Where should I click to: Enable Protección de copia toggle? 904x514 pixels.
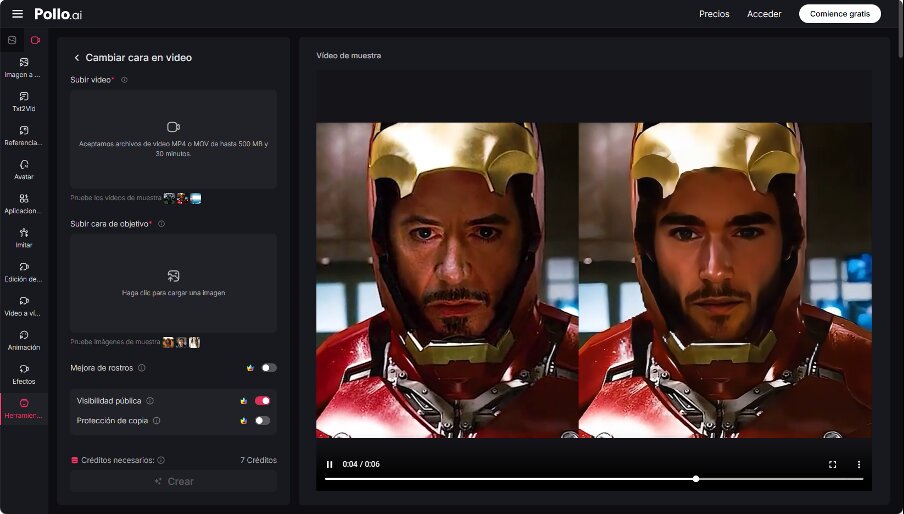[x=262, y=421]
